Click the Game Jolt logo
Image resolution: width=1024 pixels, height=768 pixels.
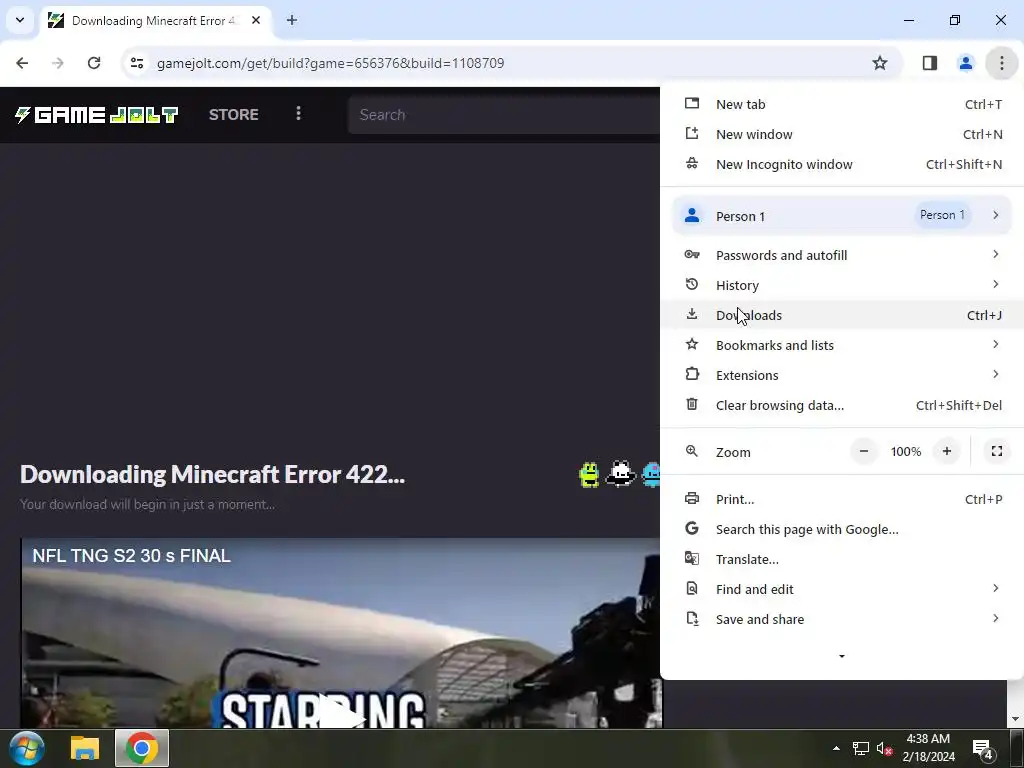tap(97, 115)
